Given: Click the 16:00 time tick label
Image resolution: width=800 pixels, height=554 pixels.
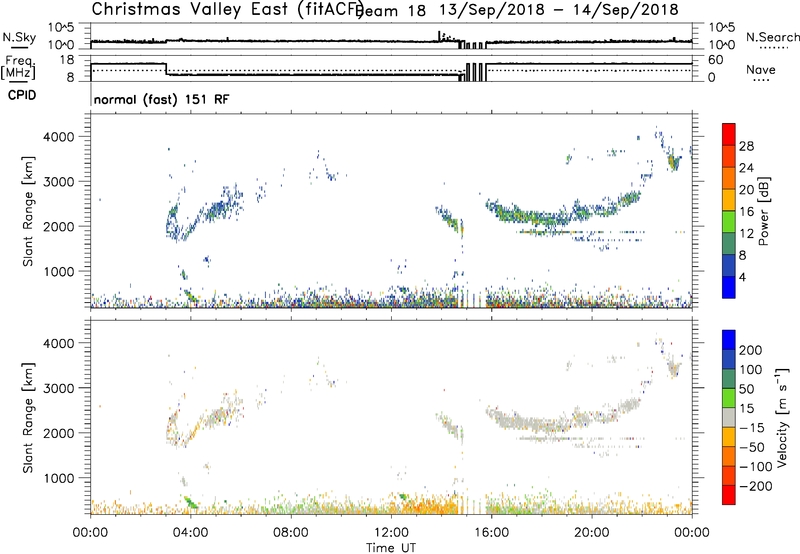Looking at the screenshot, I should [x=491, y=533].
